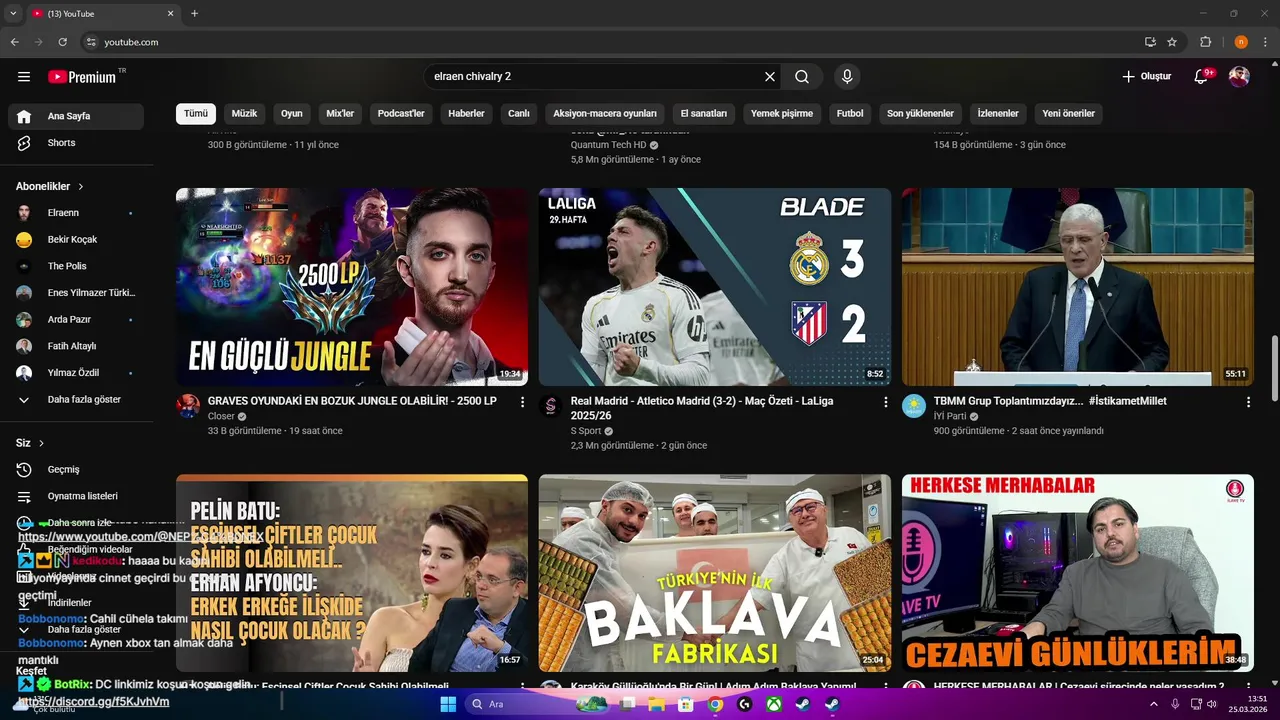Screen dimensions: 1280x720
Task: Click the browser address bar
Action: coord(610,42)
